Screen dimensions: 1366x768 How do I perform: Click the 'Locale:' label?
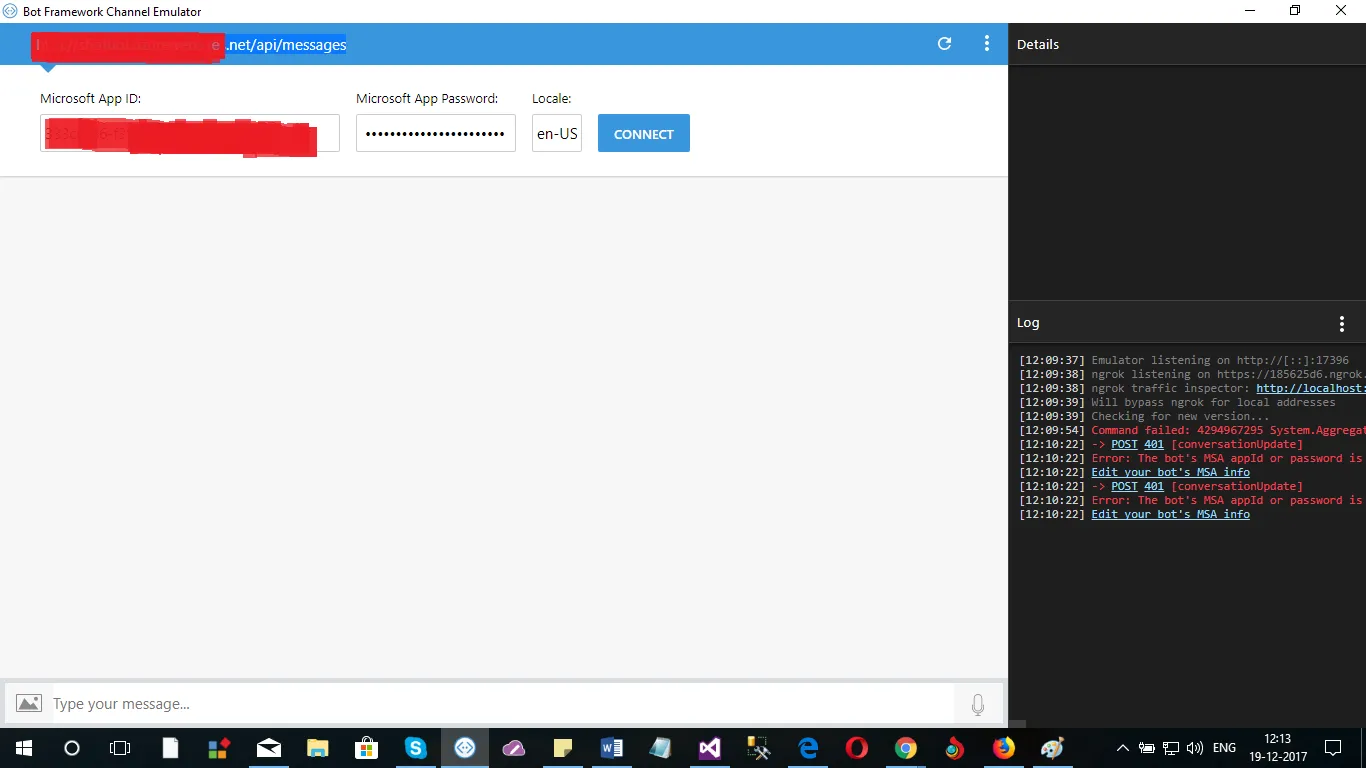[551, 99]
